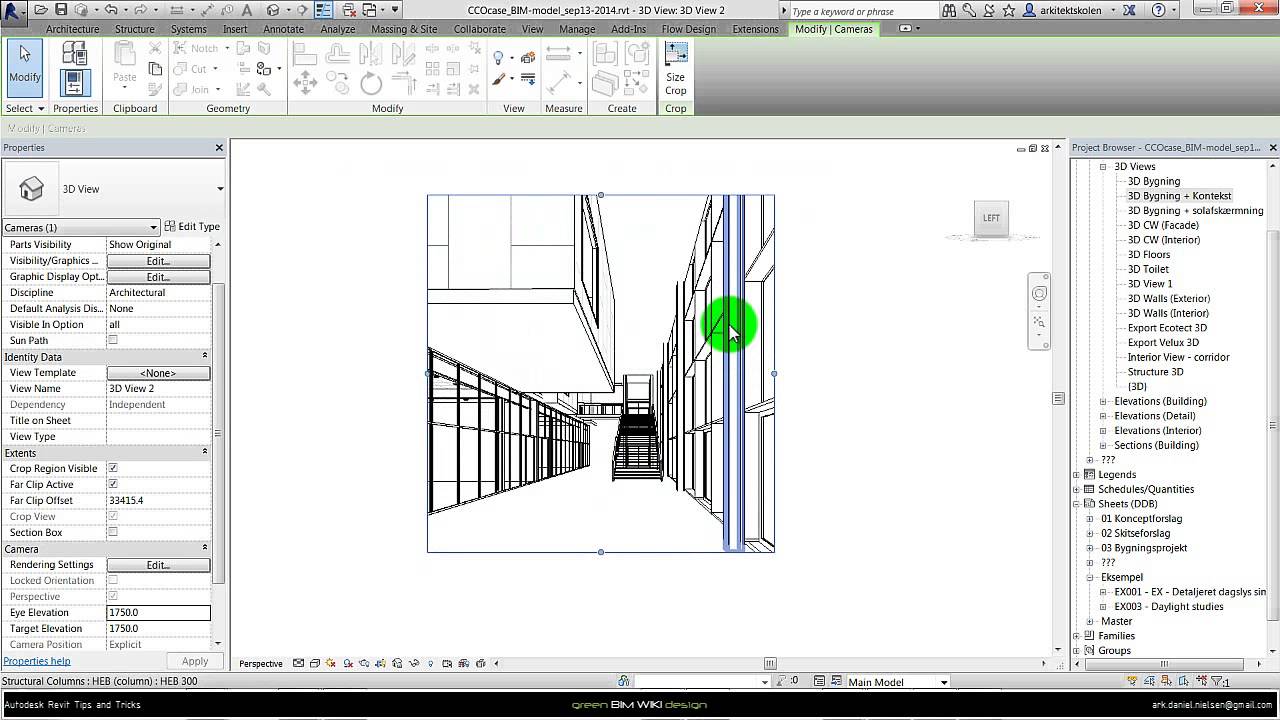The image size is (1280, 720).
Task: Toggle the Sun Path checkbox
Action: (x=112, y=340)
